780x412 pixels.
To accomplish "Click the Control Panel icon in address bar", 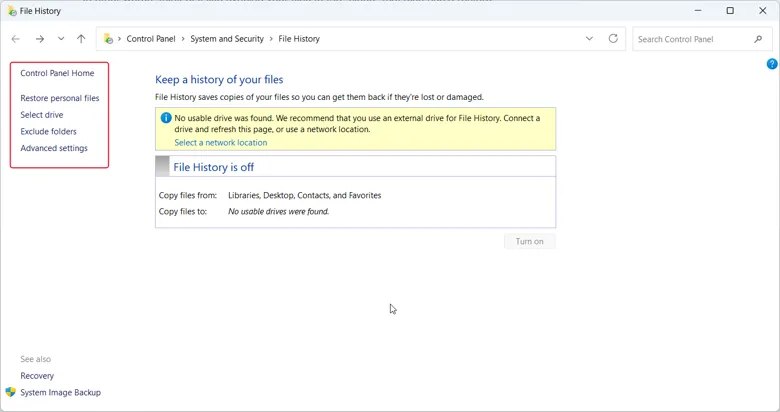I will tap(108, 38).
